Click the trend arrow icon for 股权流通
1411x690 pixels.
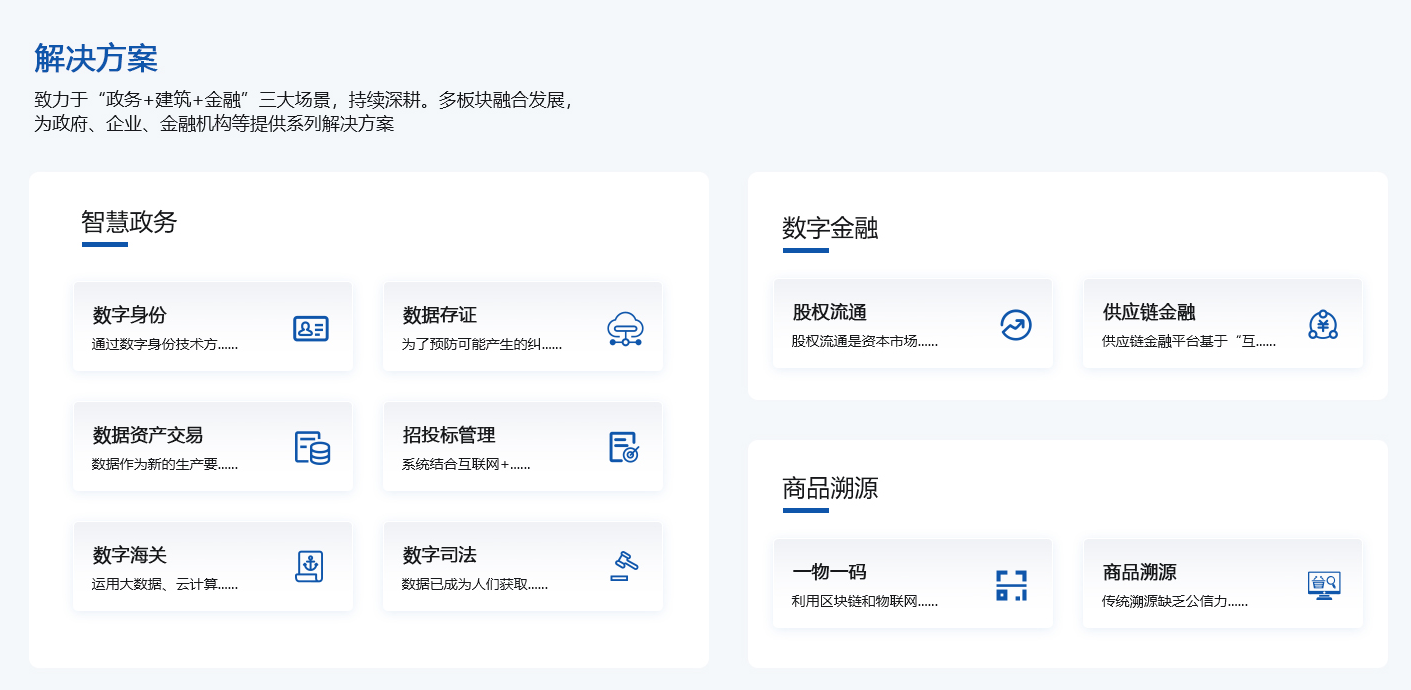coord(1015,325)
